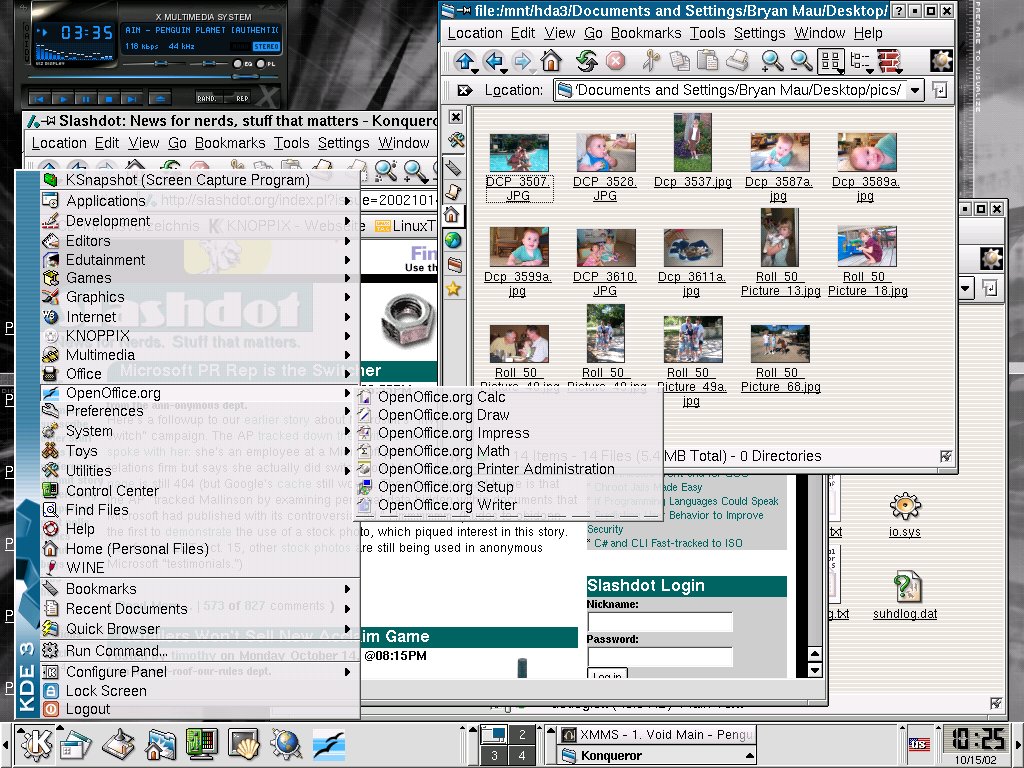Click the Go button right of location field
1024x768 pixels.
point(939,90)
